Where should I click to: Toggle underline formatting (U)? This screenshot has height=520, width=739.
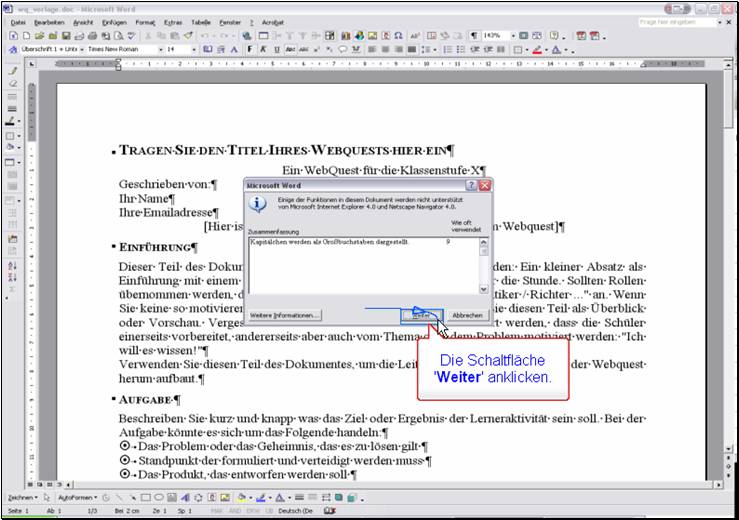pyautogui.click(x=276, y=49)
